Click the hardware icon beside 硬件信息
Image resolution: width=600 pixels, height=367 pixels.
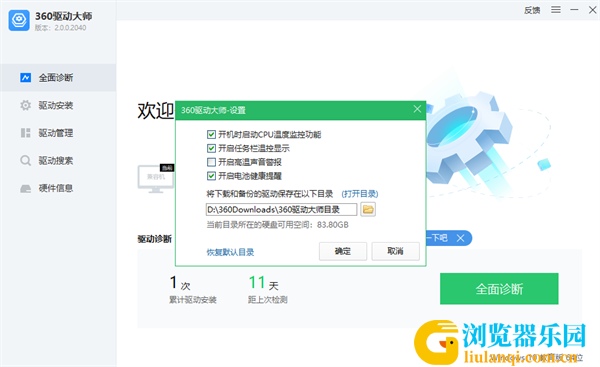point(26,188)
